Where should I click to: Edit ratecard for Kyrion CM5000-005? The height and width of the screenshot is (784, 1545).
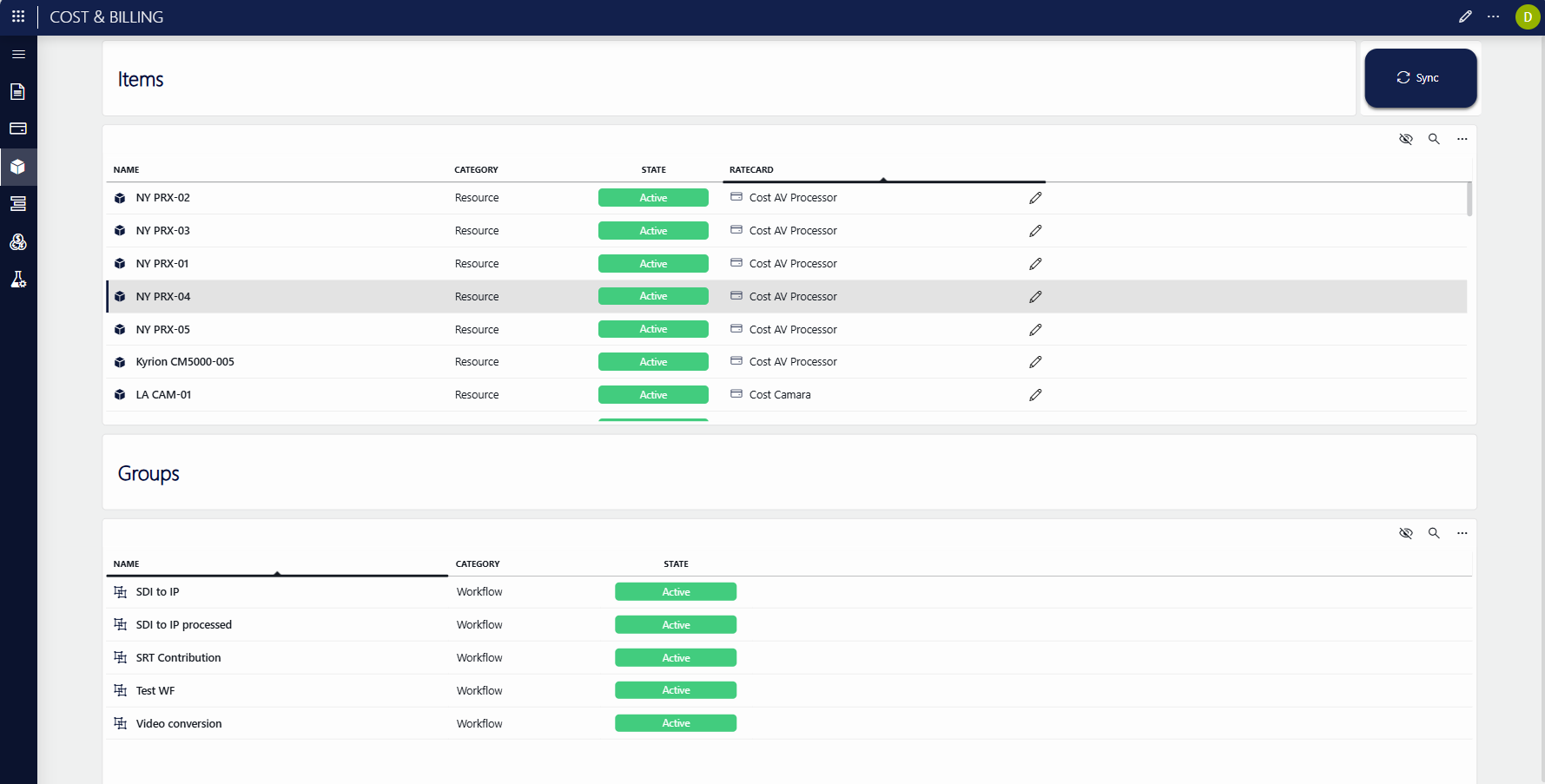tap(1035, 362)
